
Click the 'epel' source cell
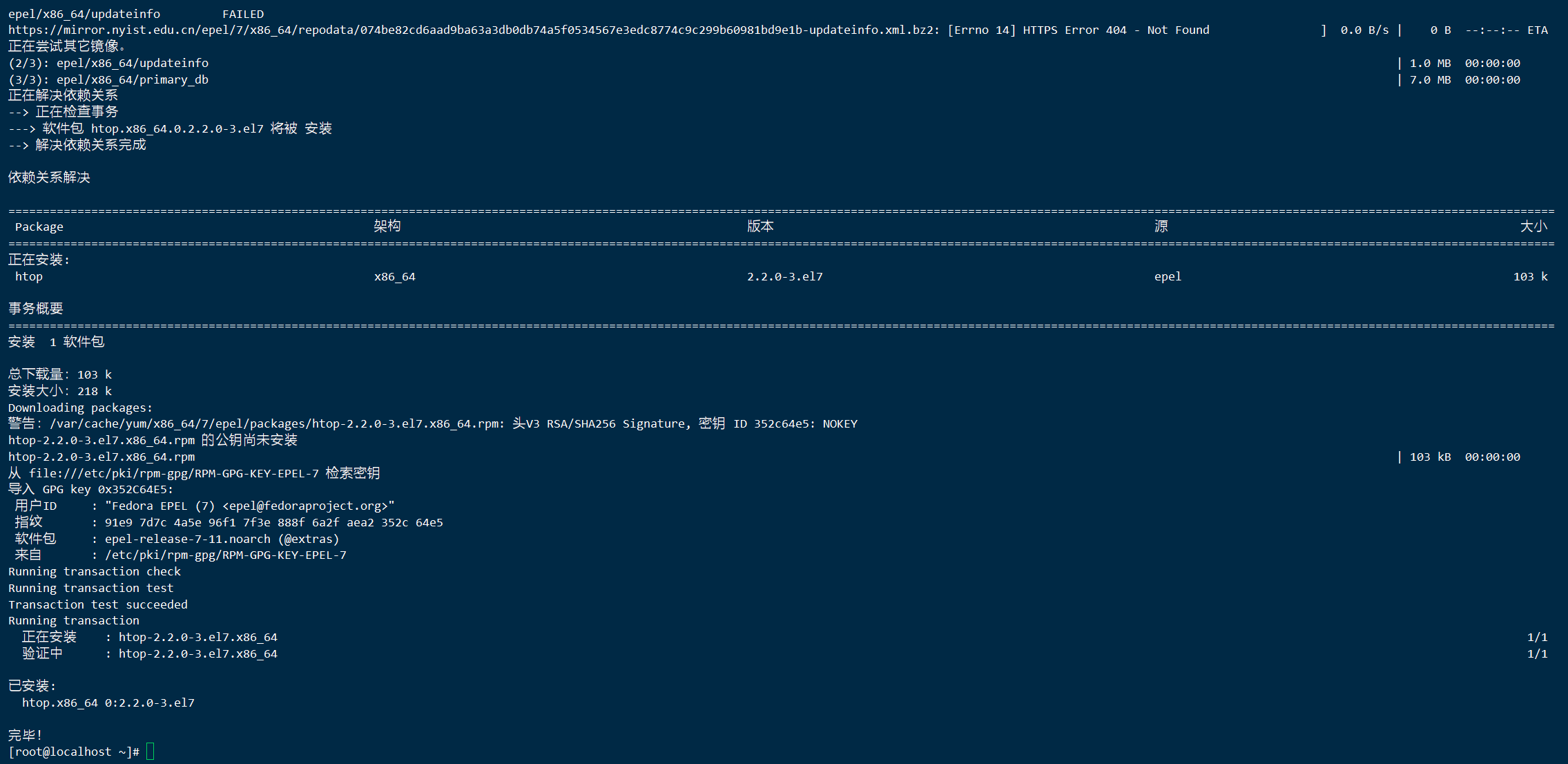(x=1168, y=276)
